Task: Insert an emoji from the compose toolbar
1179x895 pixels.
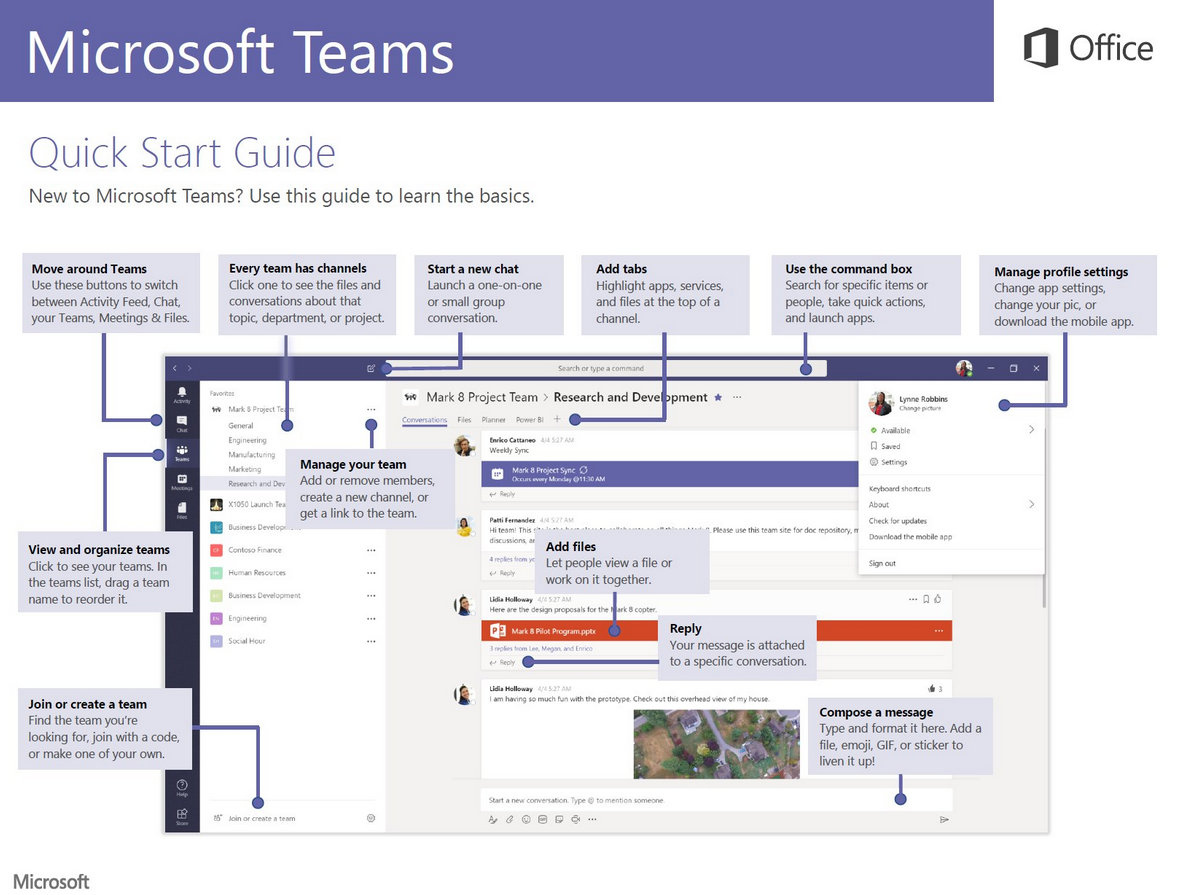Action: pos(526,819)
